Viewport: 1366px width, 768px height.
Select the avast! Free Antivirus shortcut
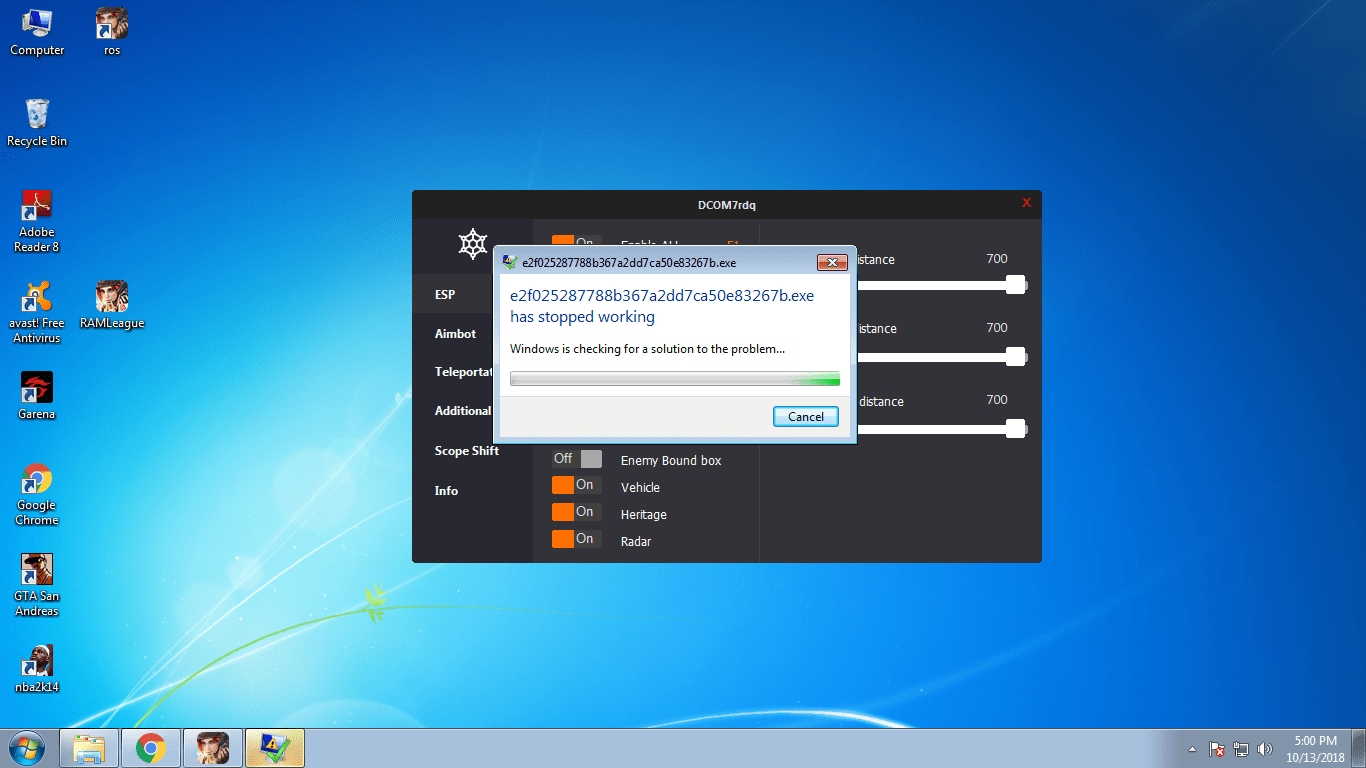tap(37, 312)
